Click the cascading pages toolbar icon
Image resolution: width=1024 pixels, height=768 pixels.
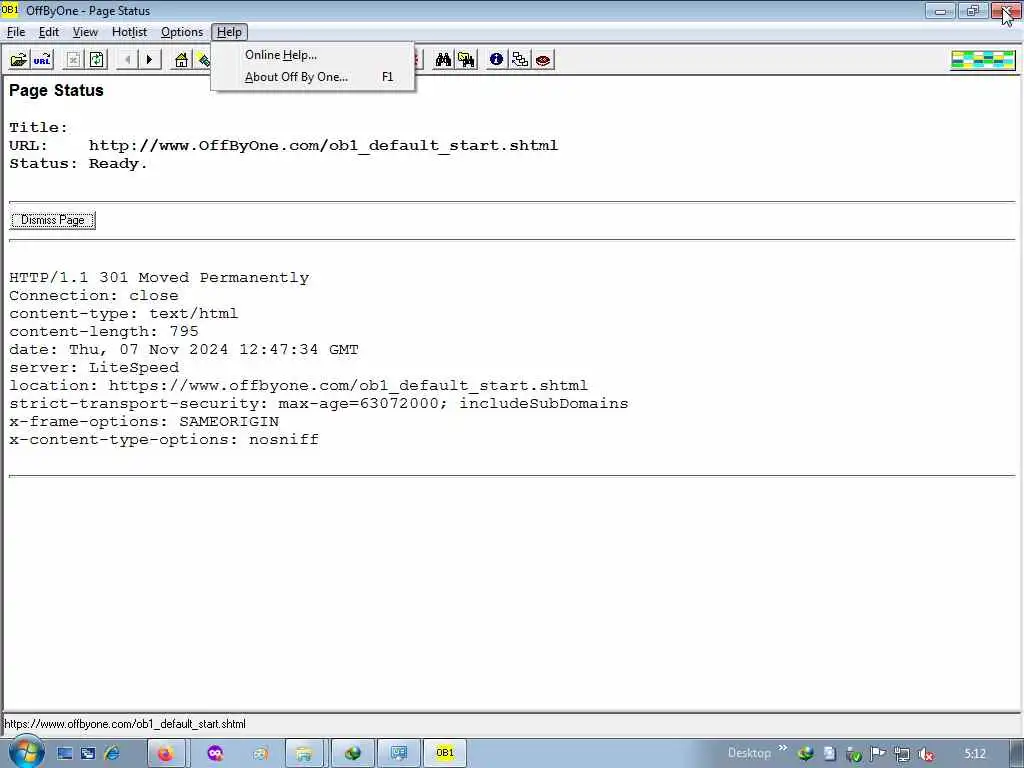pyautogui.click(x=520, y=60)
